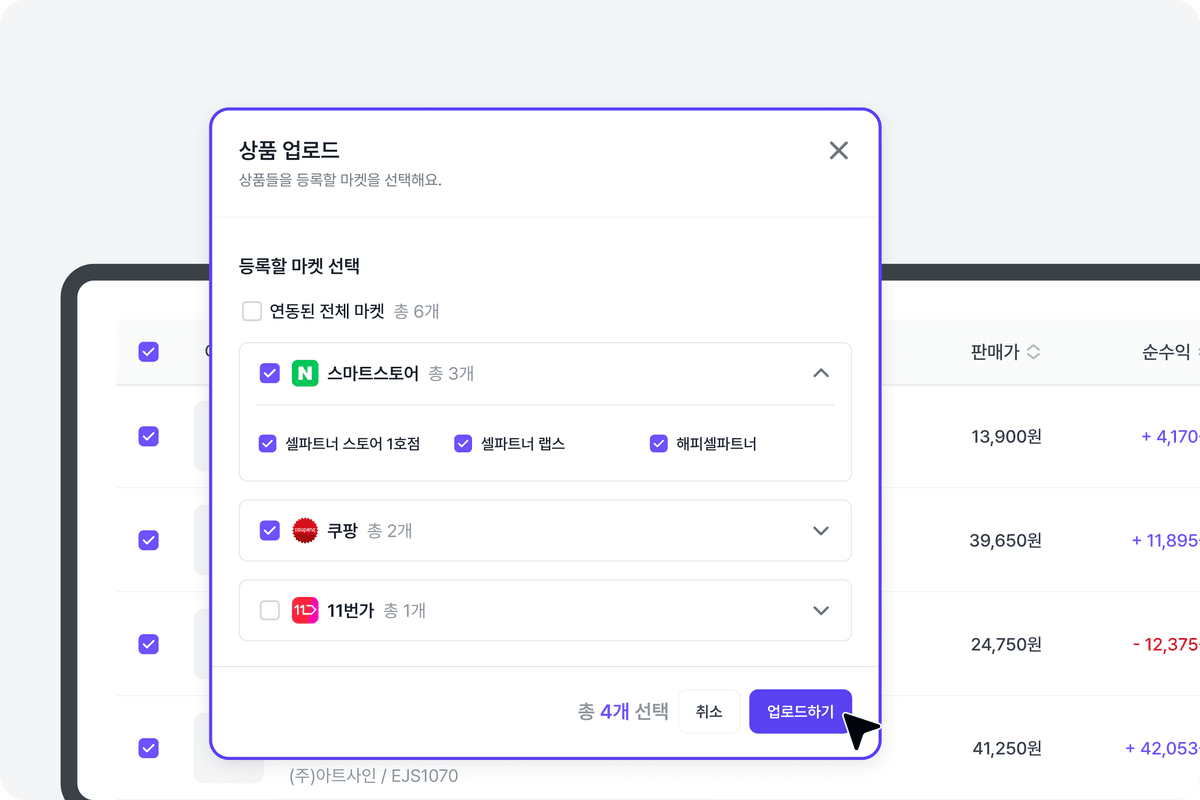Click the 순수익 column header

click(1166, 352)
